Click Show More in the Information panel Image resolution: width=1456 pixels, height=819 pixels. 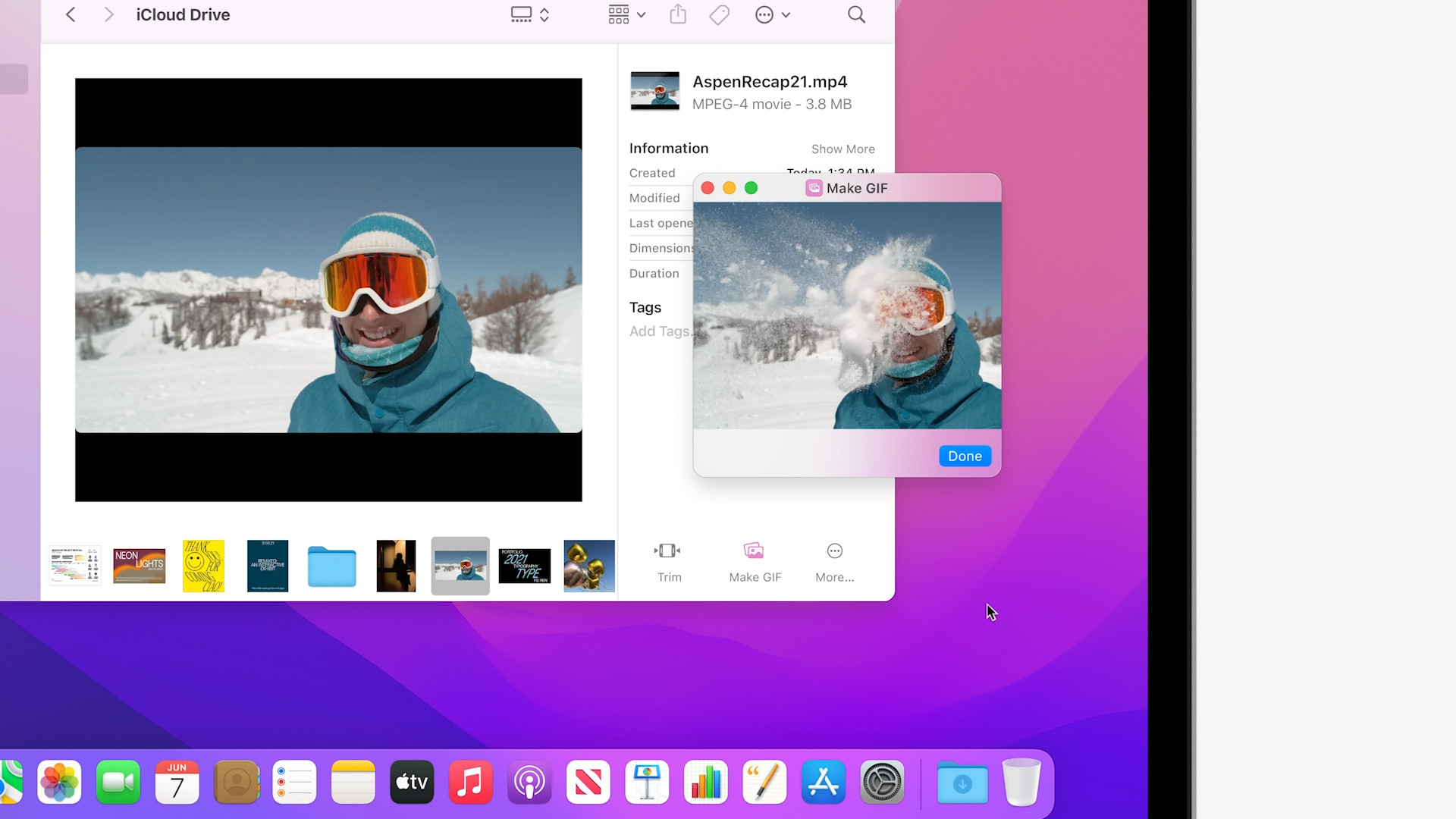click(843, 149)
